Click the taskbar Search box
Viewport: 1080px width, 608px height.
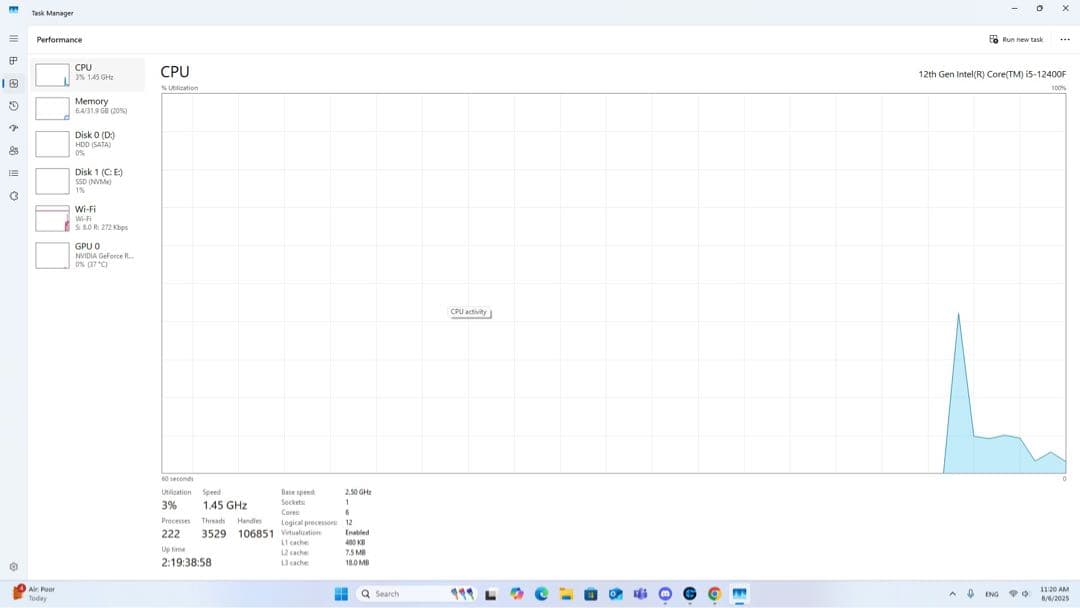coord(397,594)
